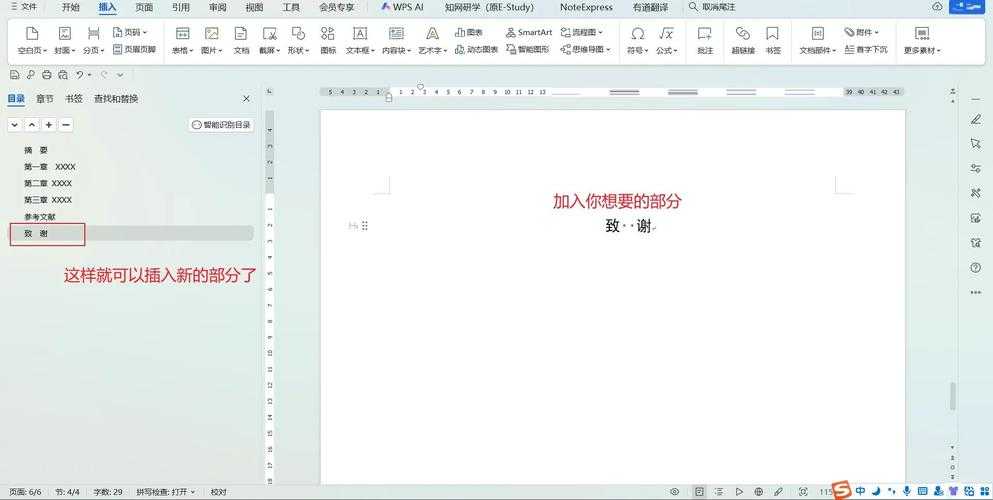Switch to the 引用 ribbon tab
Image resolution: width=993 pixels, height=500 pixels.
click(x=181, y=7)
